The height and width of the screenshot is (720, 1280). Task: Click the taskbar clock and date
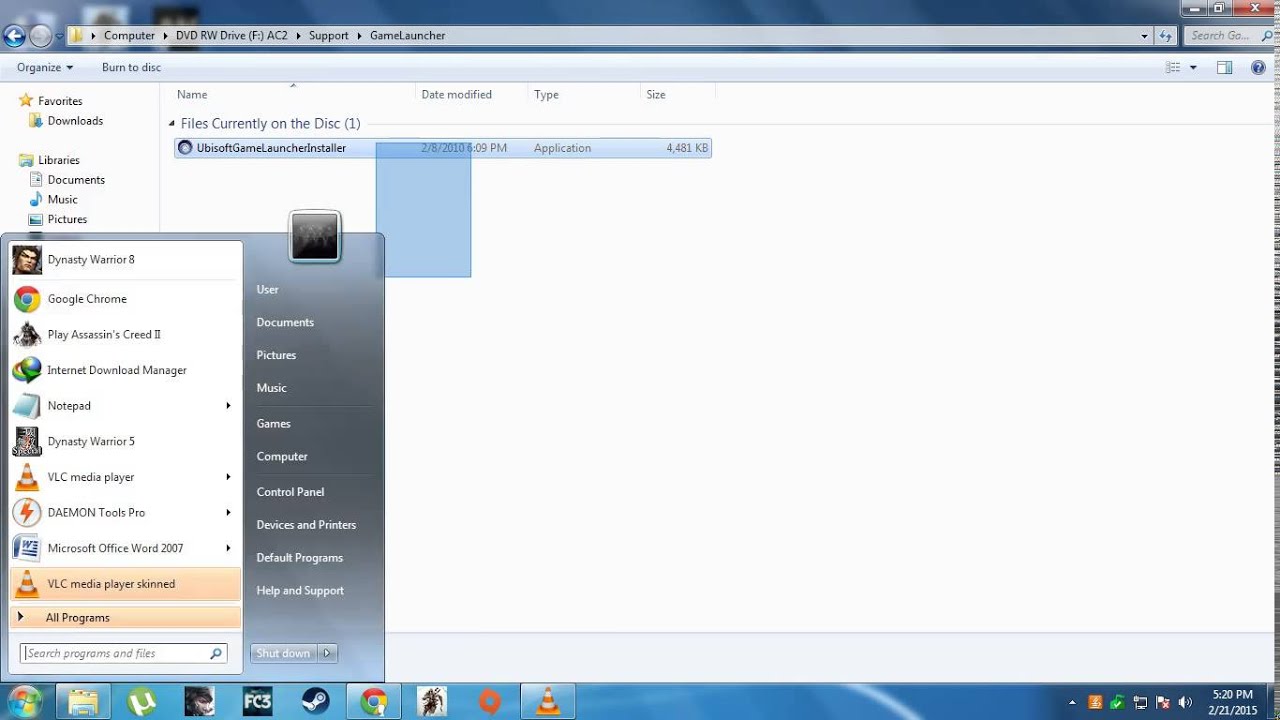tap(1232, 702)
